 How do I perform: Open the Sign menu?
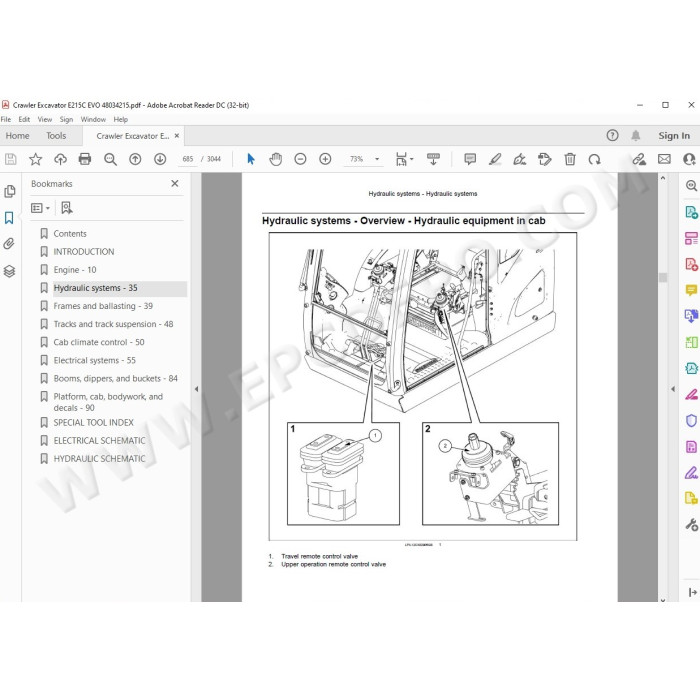(66, 119)
